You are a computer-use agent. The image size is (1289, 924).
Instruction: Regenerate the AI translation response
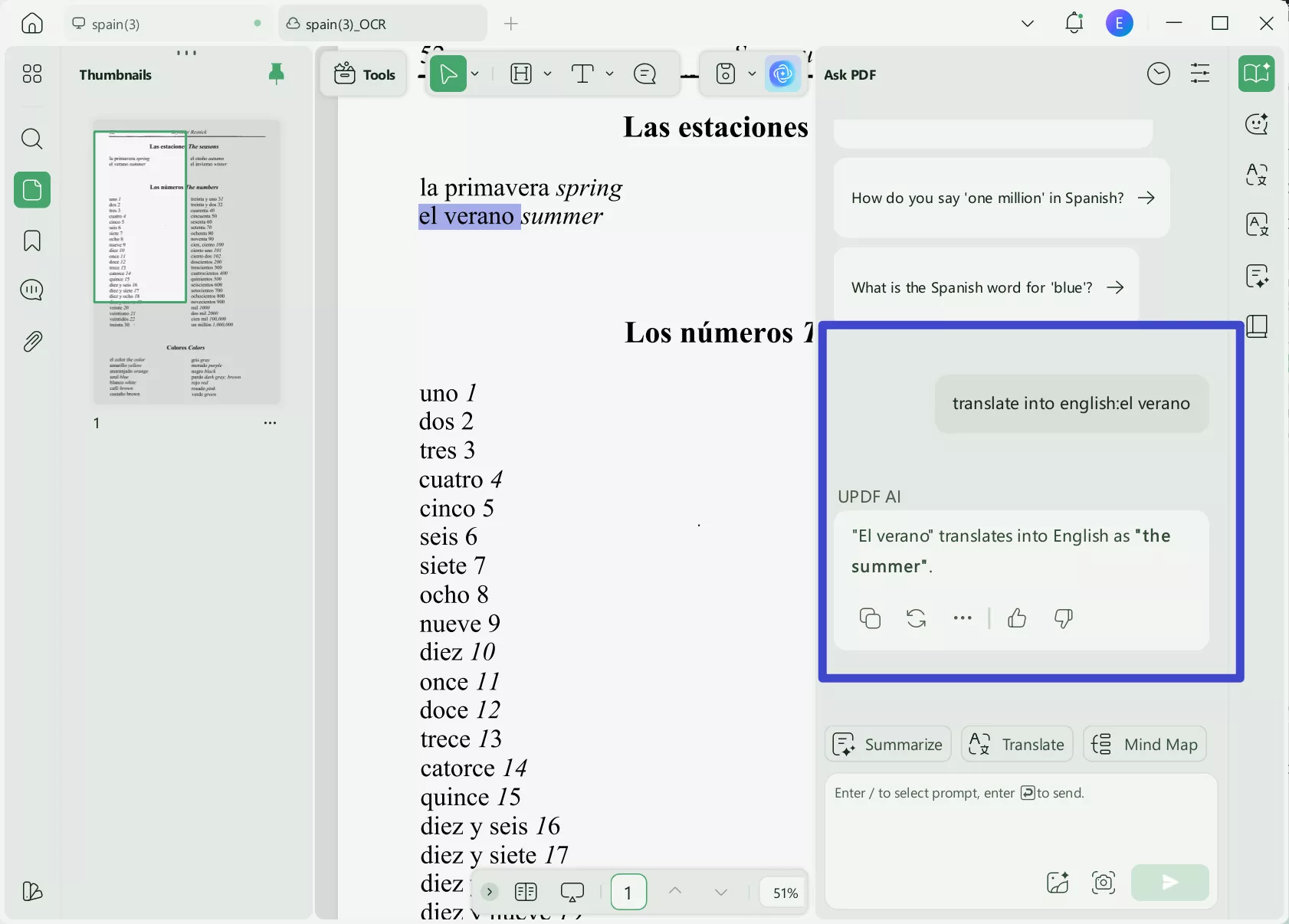point(917,618)
